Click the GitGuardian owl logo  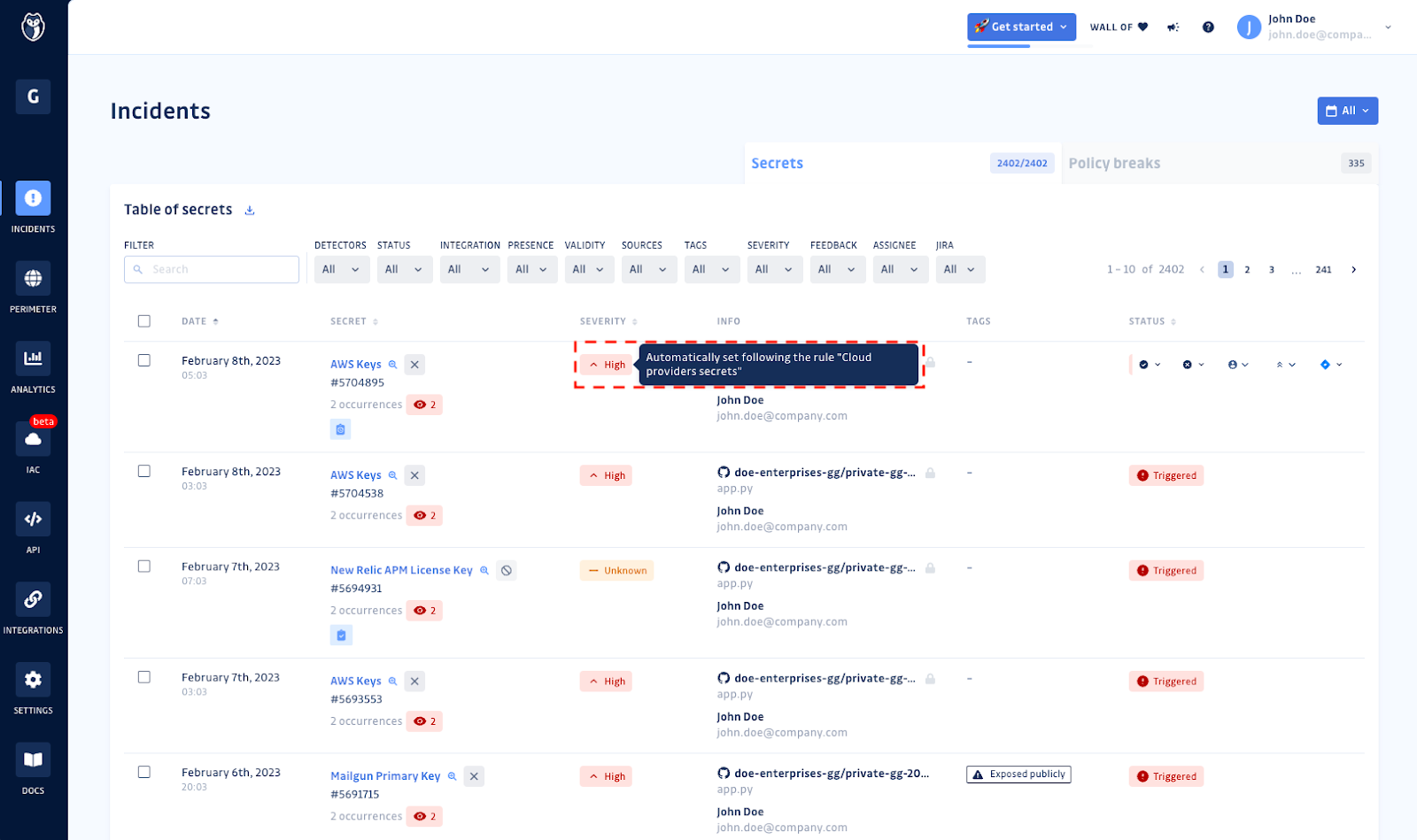[33, 27]
